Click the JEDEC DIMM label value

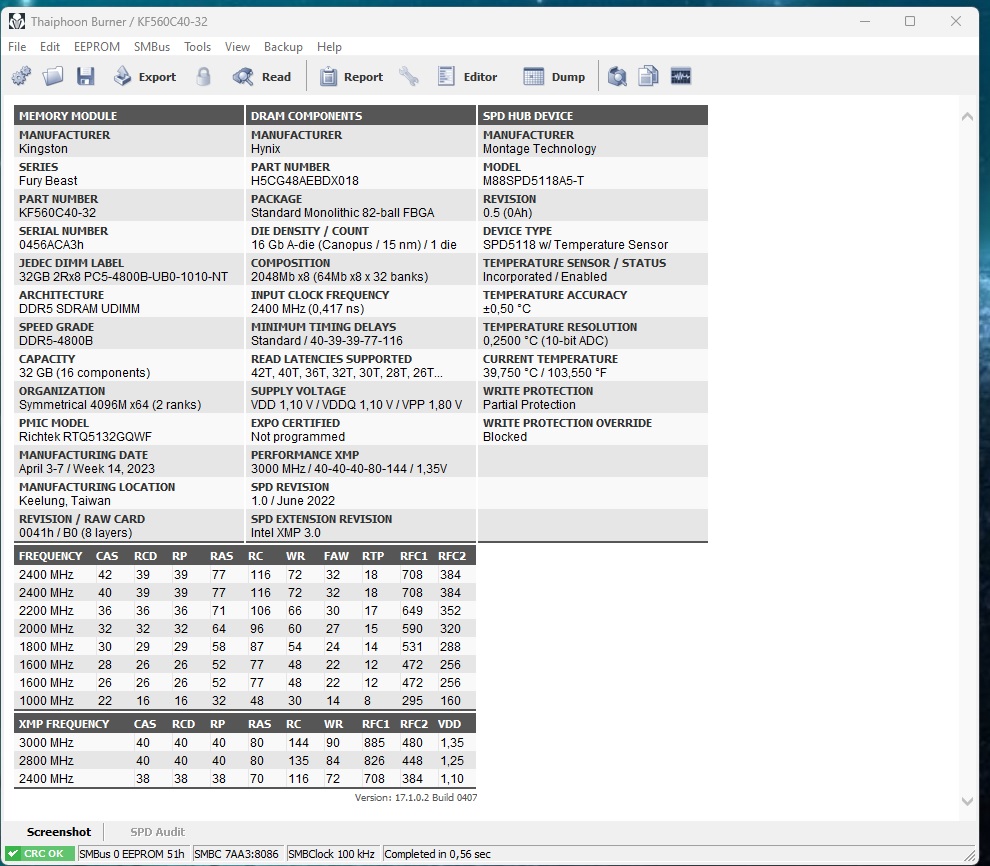[123, 277]
